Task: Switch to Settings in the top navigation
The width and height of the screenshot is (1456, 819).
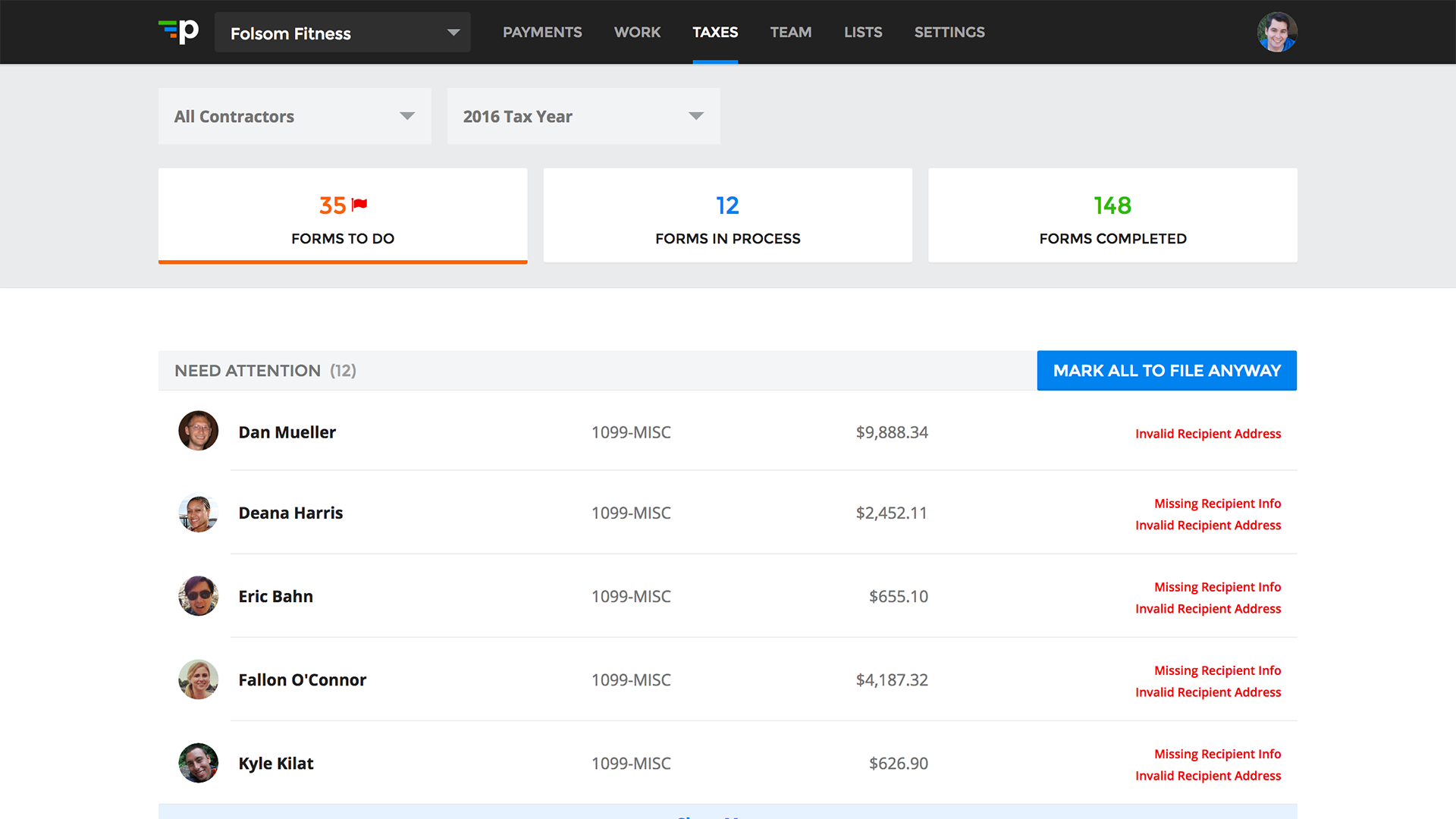Action: 949,32
